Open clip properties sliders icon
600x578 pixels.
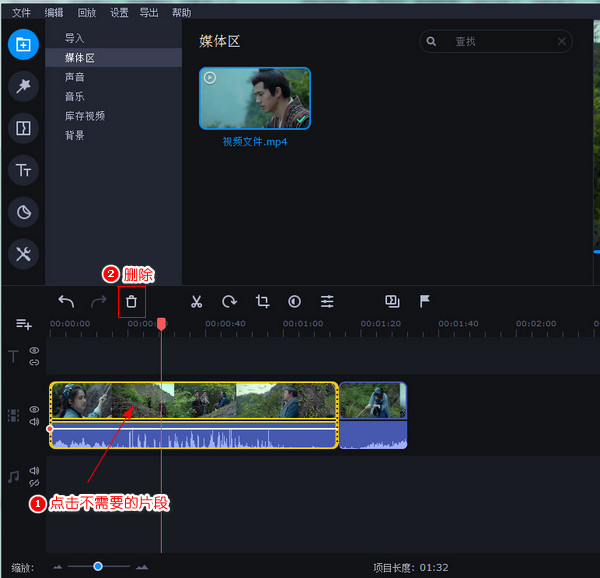pyautogui.click(x=327, y=301)
